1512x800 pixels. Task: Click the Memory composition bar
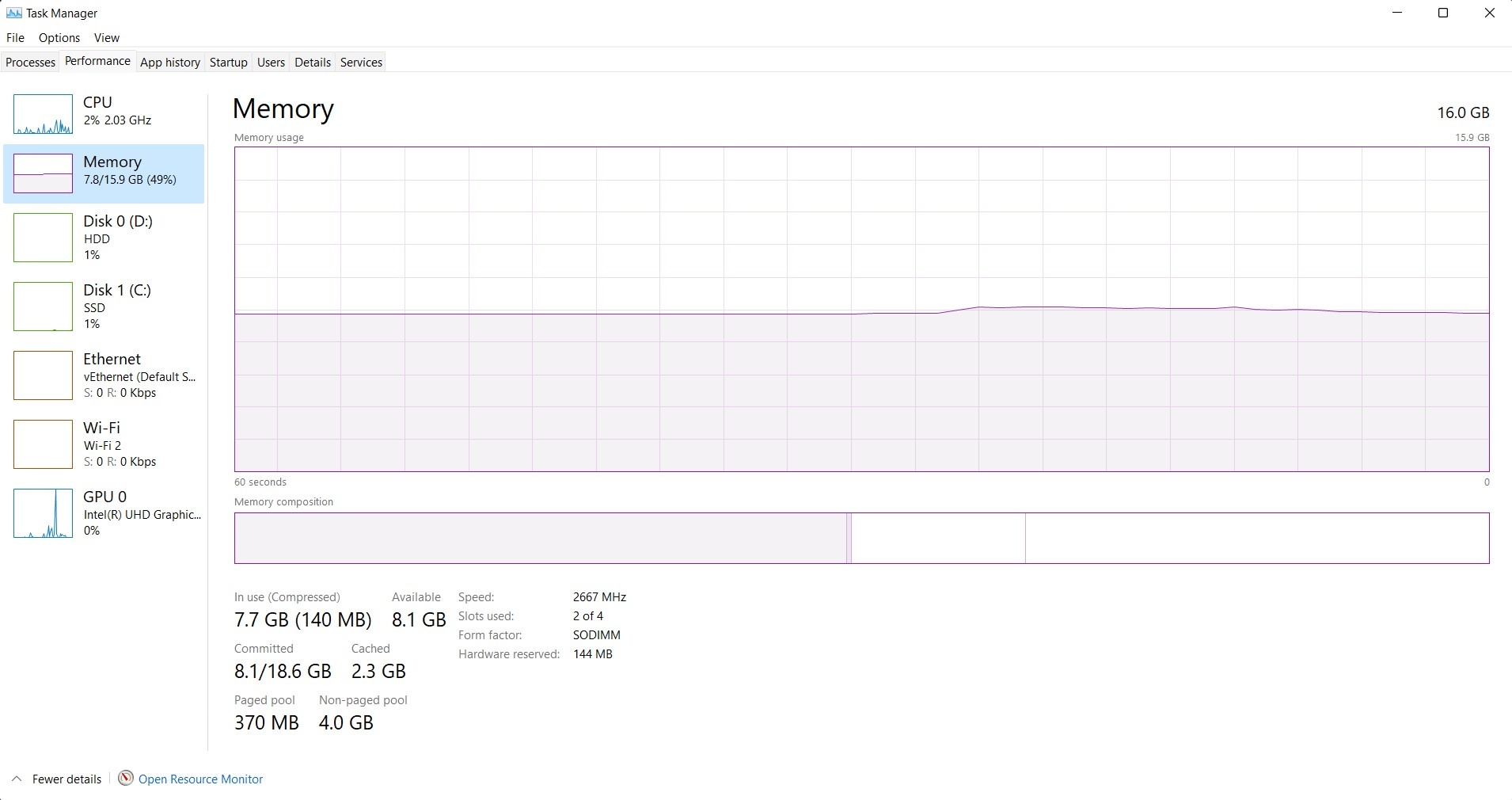click(x=861, y=539)
